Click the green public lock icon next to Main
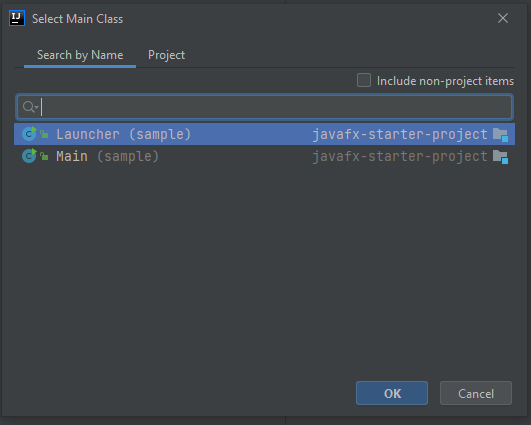Image resolution: width=531 pixels, height=425 pixels. 44,156
